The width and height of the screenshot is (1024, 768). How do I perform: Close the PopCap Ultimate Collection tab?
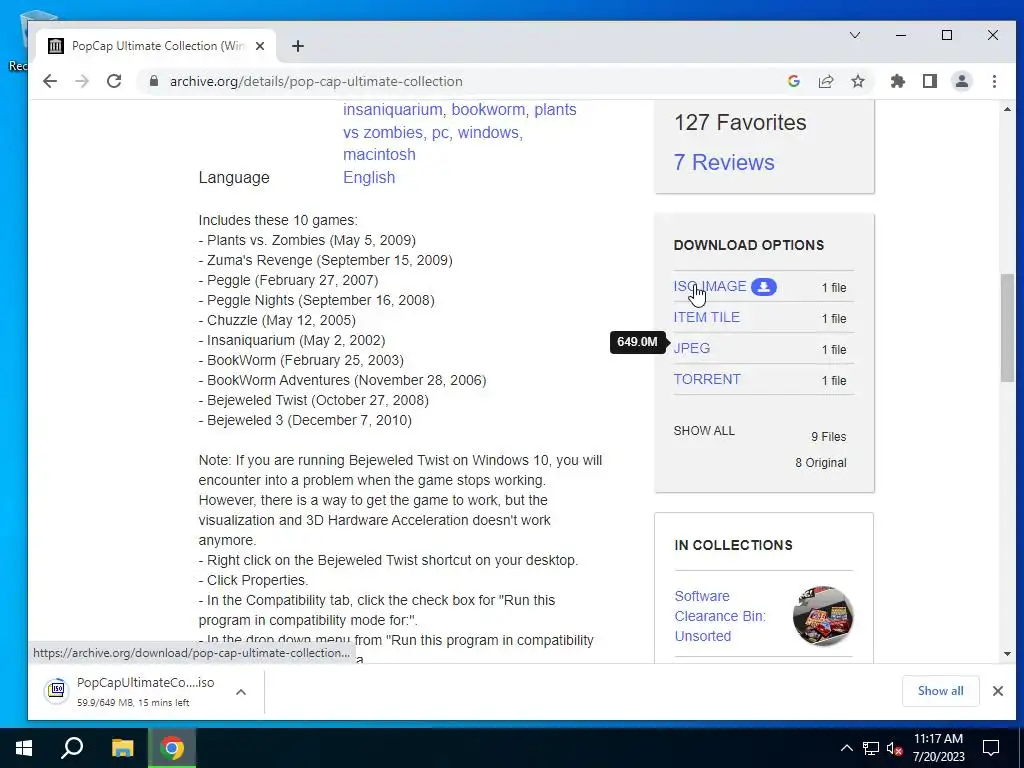260,46
